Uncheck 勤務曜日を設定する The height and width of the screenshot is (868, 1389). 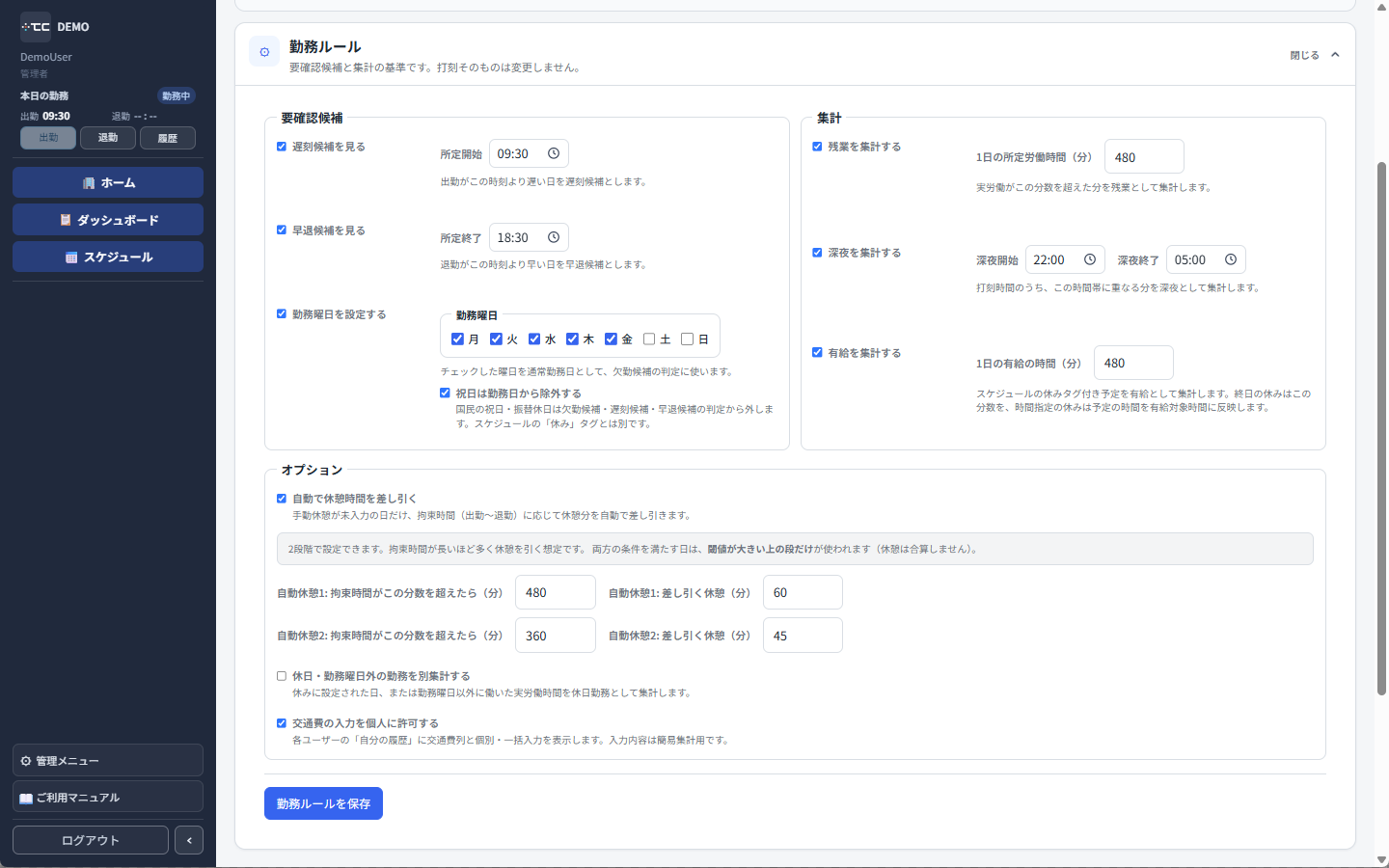282,314
